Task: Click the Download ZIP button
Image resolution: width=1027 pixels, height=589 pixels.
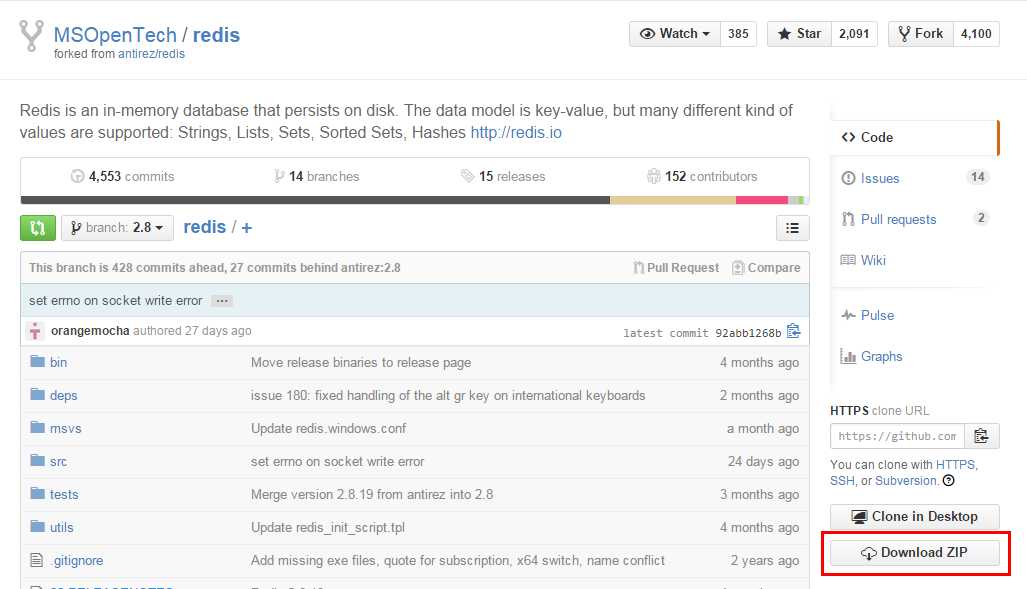Action: click(914, 553)
